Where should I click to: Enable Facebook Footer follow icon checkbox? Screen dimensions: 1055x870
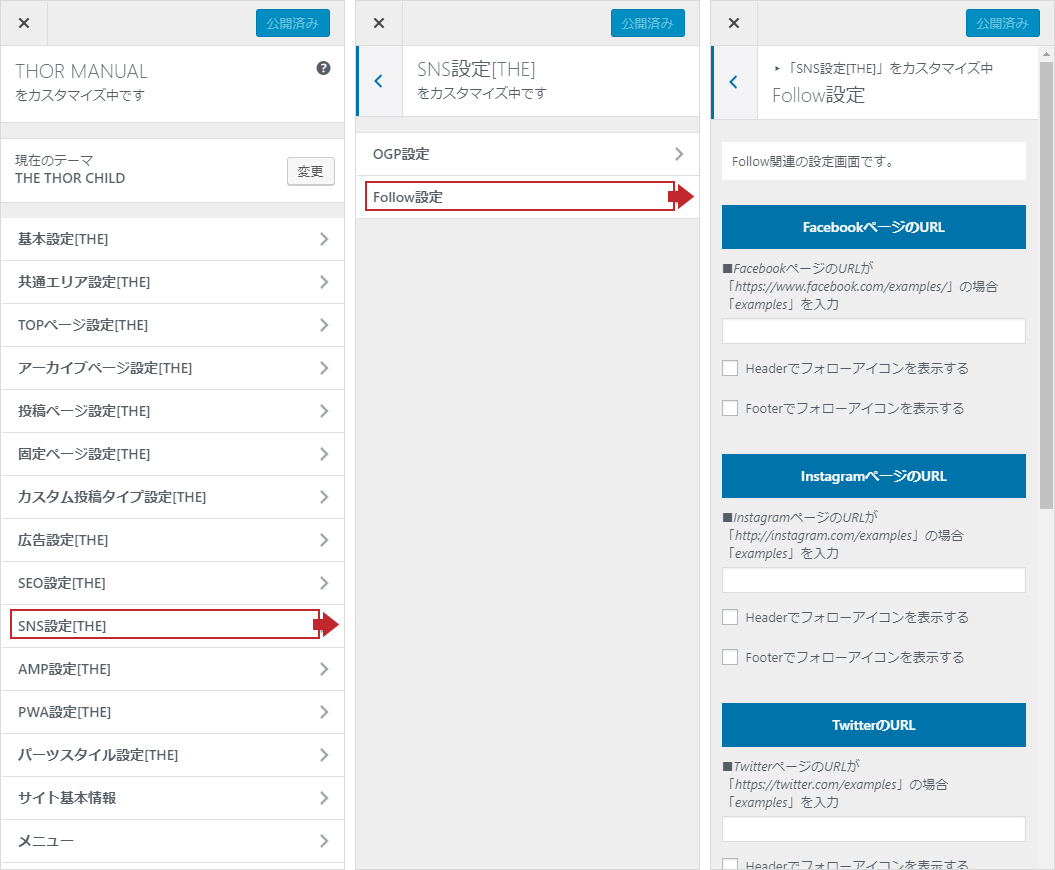pos(730,408)
